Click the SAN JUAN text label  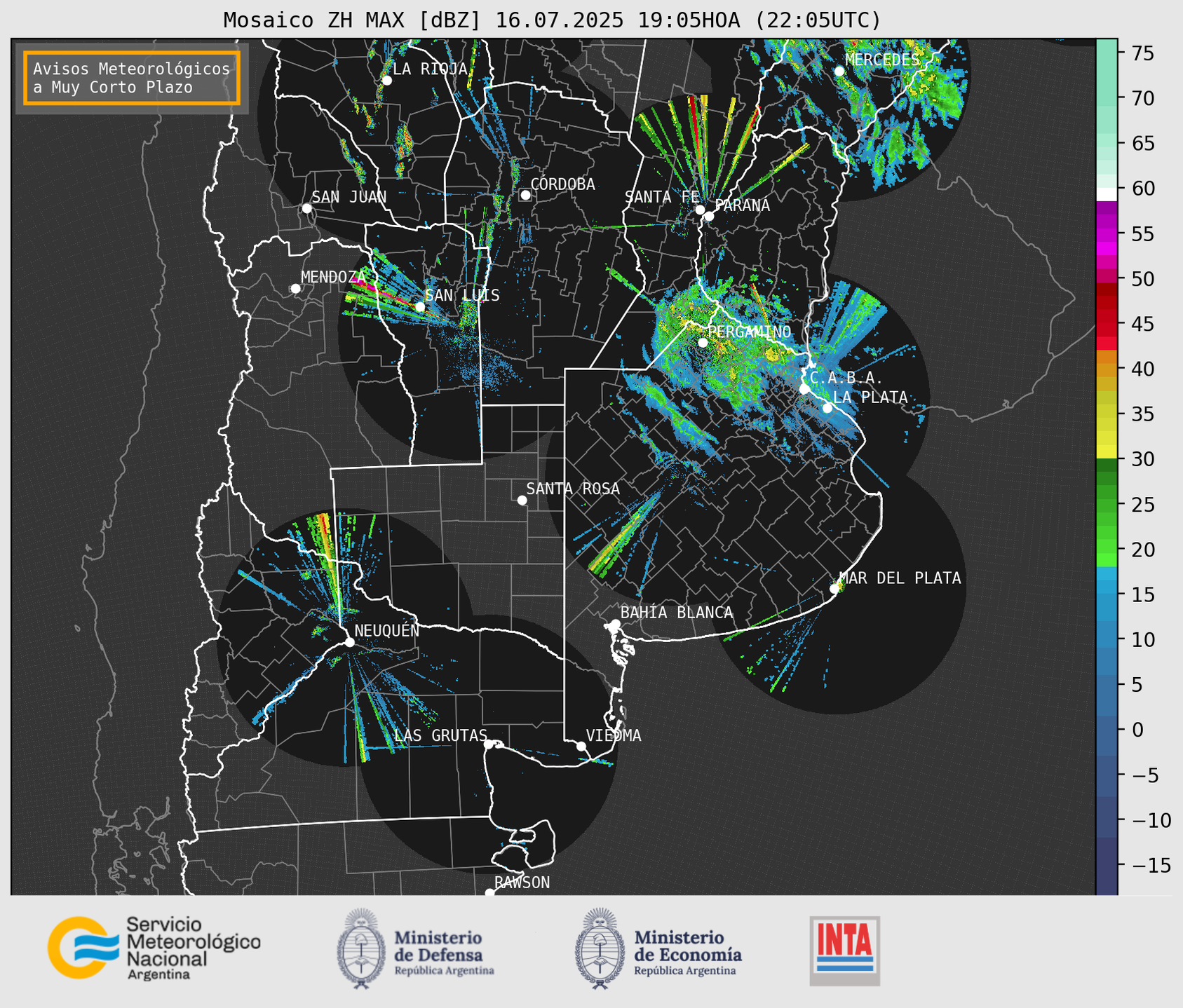(349, 197)
